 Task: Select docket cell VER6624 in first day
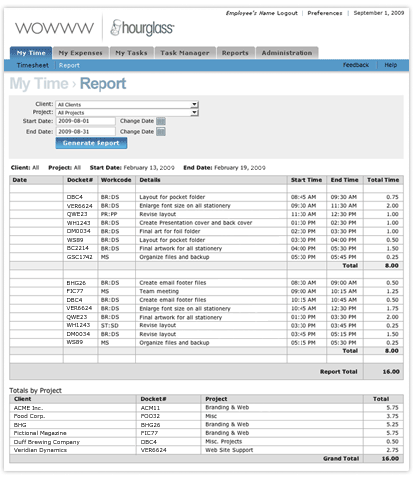point(80,206)
